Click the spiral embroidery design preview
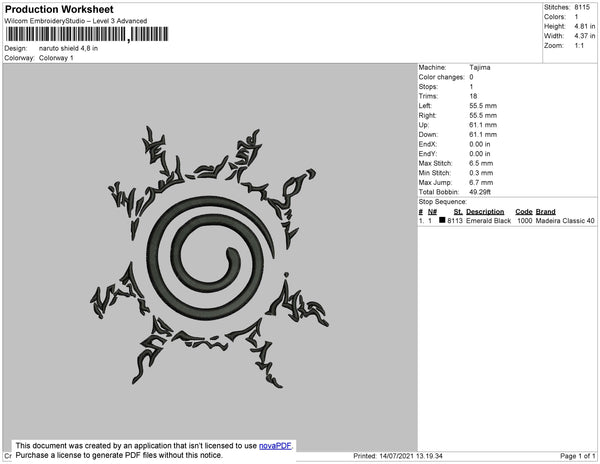The image size is (600, 464). point(209,257)
